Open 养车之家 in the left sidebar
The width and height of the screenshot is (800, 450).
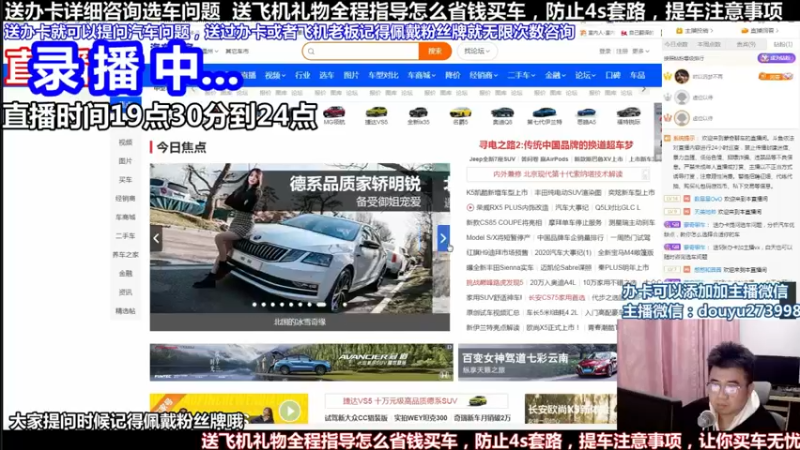(x=125, y=255)
